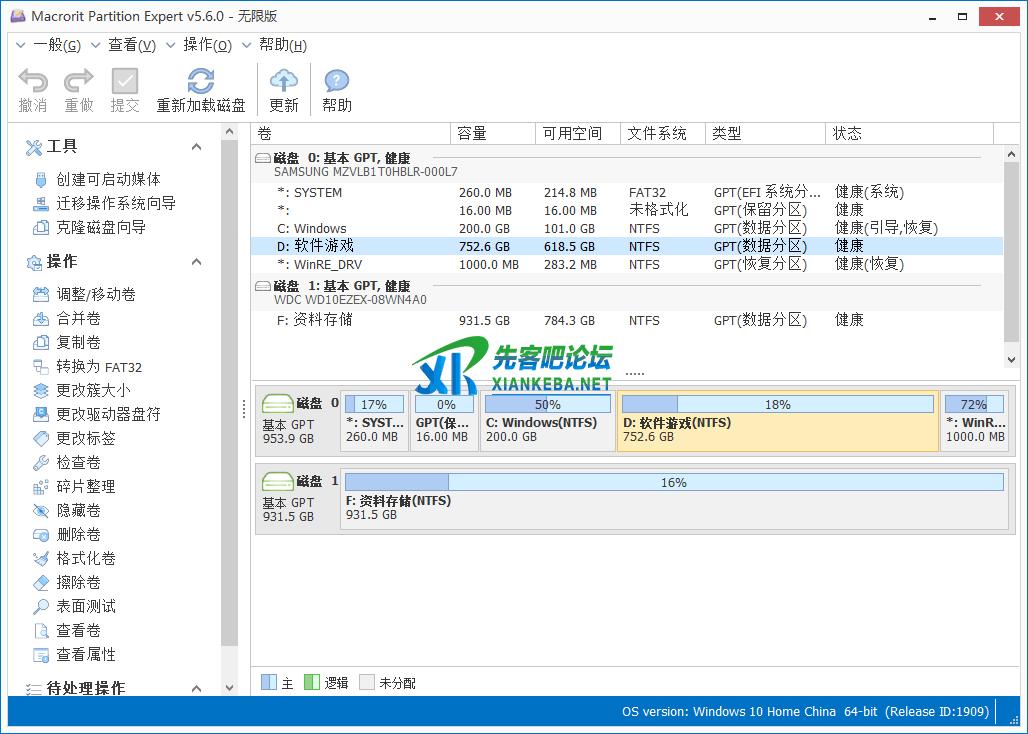Collapse the 工具 section
This screenshot has width=1028, height=734.
tap(196, 147)
